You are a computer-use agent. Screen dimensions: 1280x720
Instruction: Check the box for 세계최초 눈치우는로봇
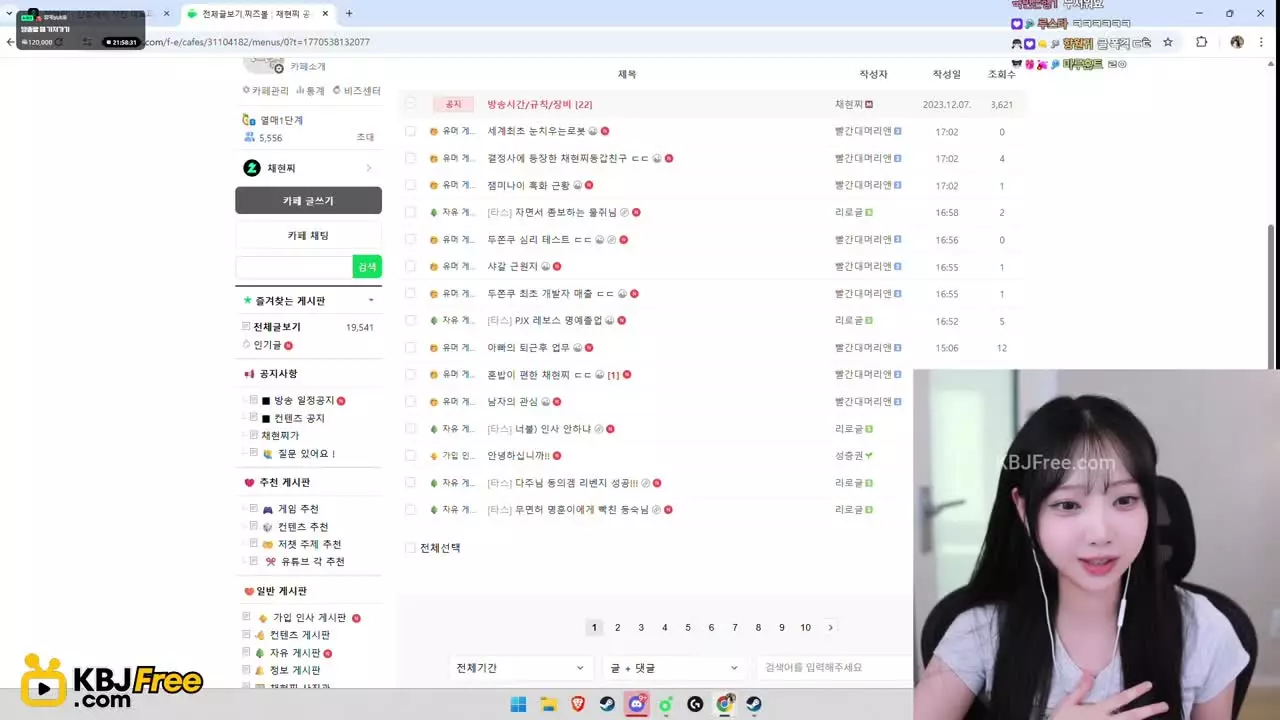click(x=410, y=131)
